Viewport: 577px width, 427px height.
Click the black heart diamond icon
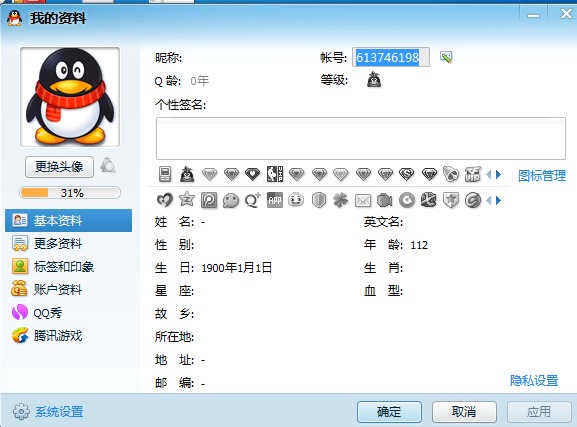pyautogui.click(x=253, y=174)
